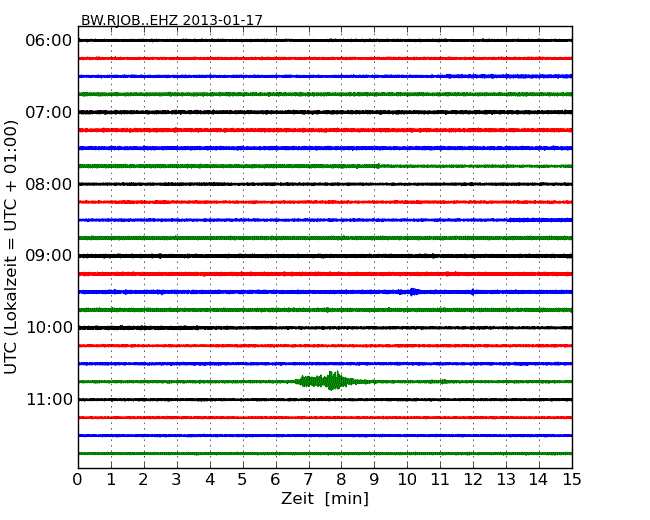Screen dimensions: 650x520
Task: Click the x-axis tick label 2
Action: click(143, 480)
